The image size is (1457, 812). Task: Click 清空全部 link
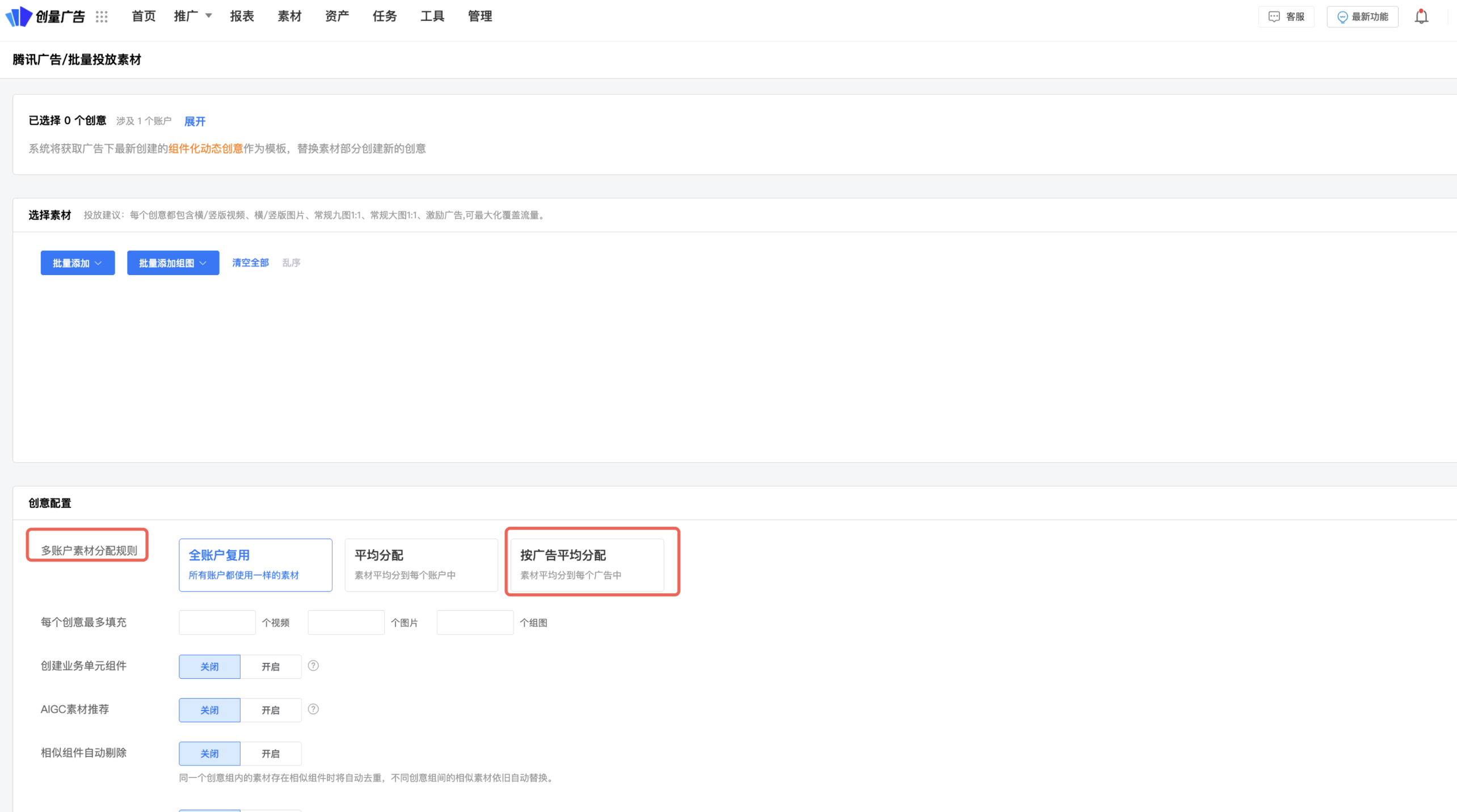pyautogui.click(x=250, y=263)
